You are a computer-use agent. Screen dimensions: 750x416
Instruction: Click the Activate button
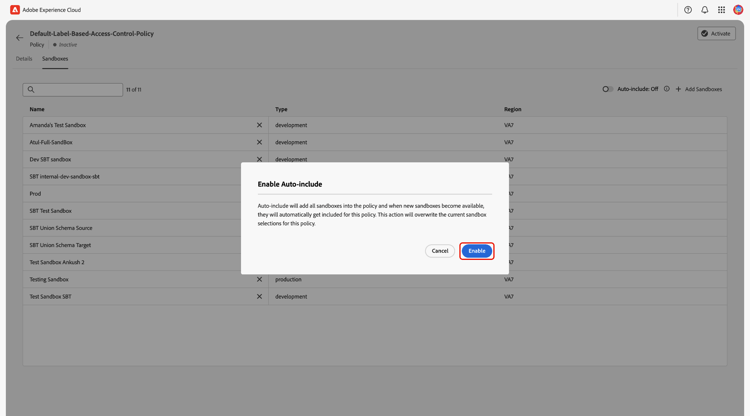[x=716, y=33]
